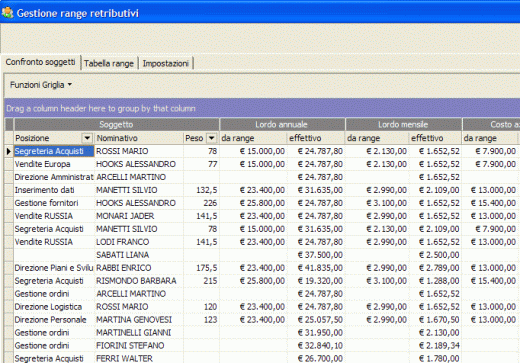Click the Lordo annuale band header
This screenshot has height=363, width=520.
[282, 125]
